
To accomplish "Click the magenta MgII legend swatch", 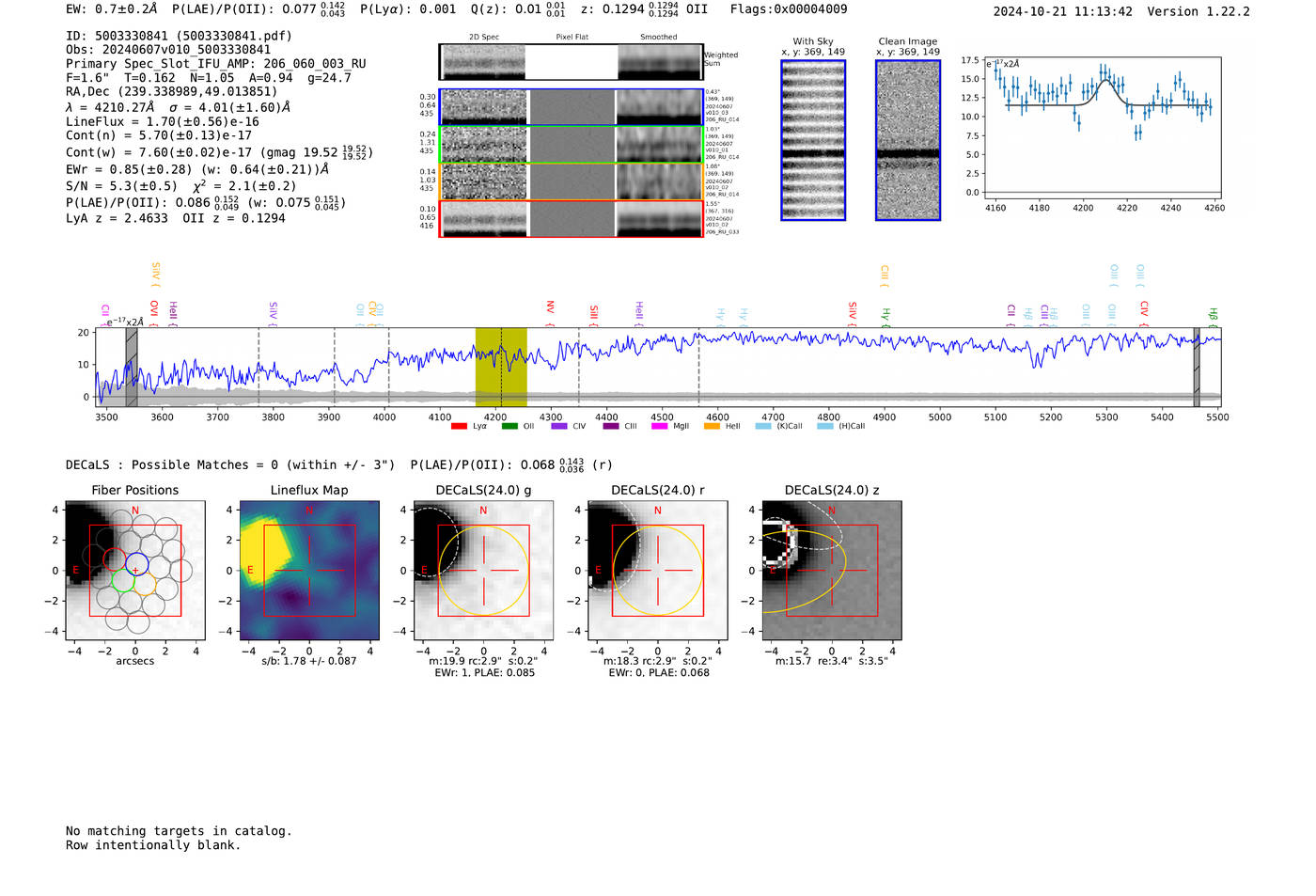I will point(659,427).
